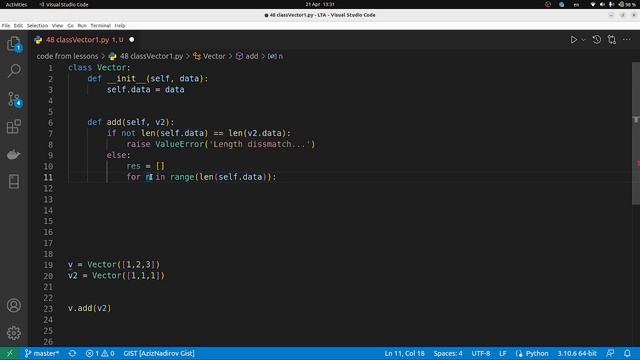The height and width of the screenshot is (360, 640).
Task: Close the unsaved tab via dot indicator
Action: (131, 40)
